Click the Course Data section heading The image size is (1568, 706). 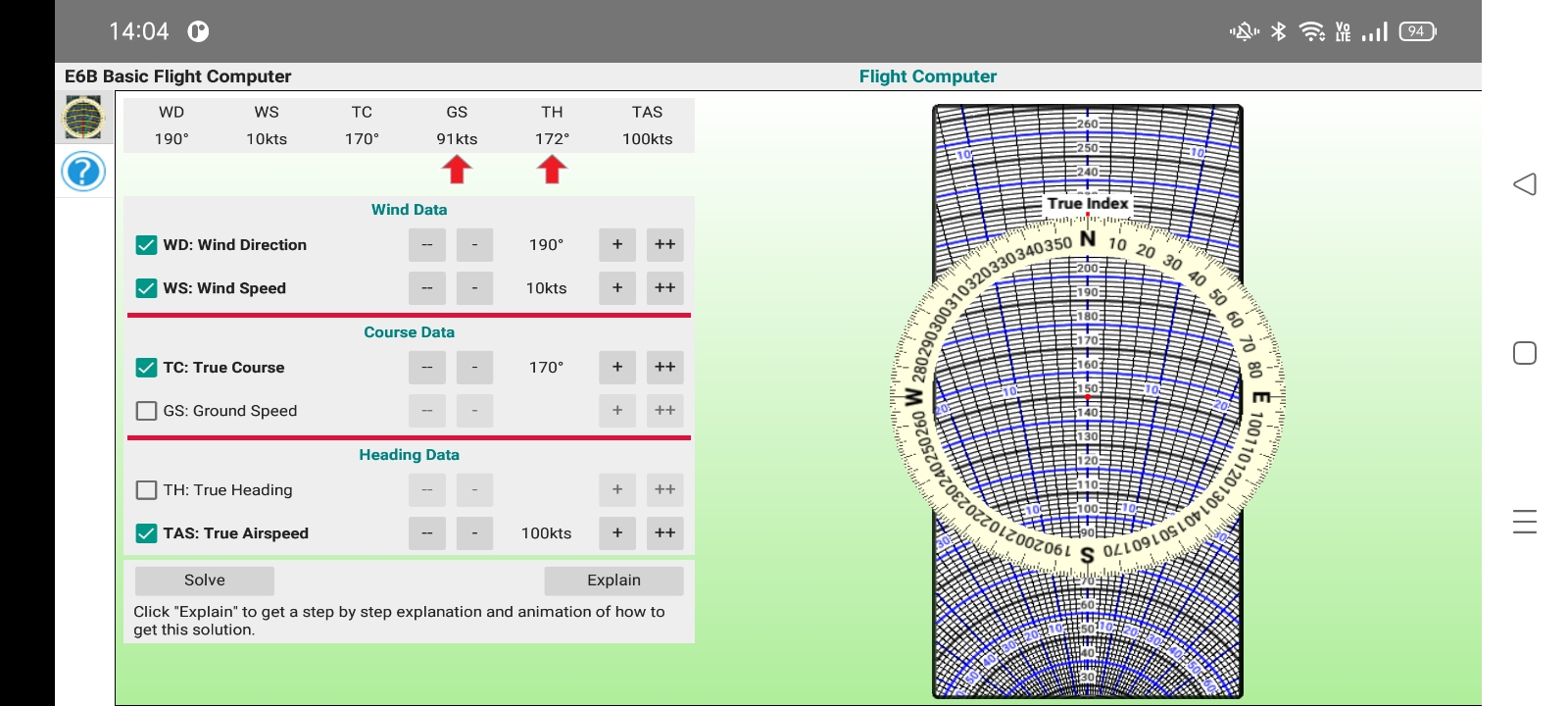click(x=410, y=332)
